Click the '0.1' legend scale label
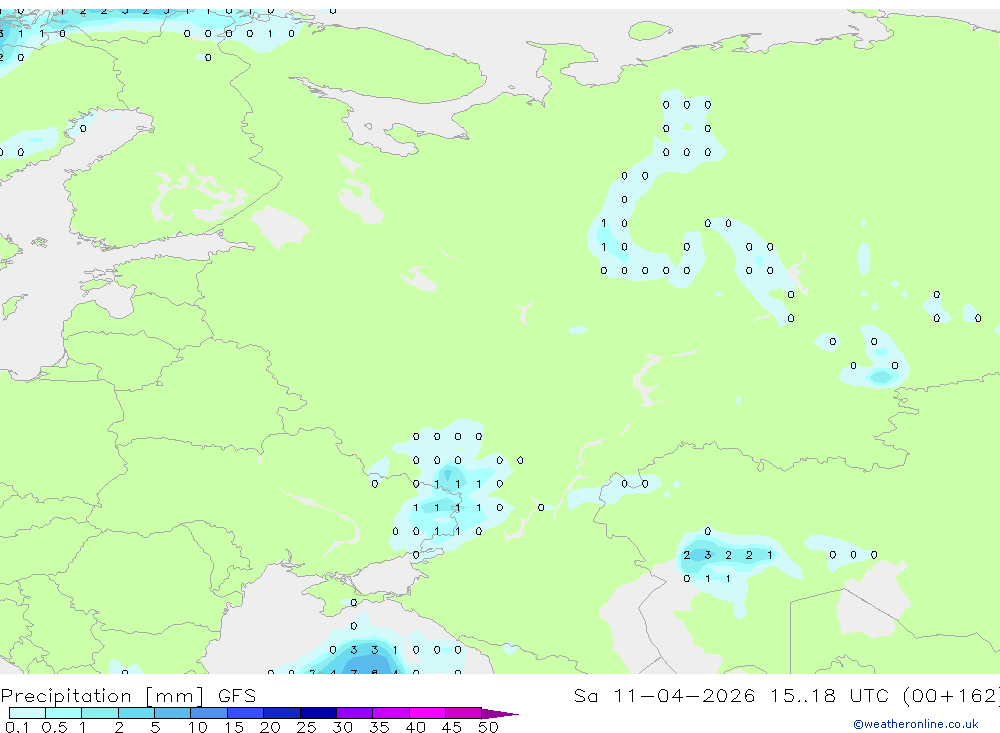1000x733 pixels. [x=17, y=727]
